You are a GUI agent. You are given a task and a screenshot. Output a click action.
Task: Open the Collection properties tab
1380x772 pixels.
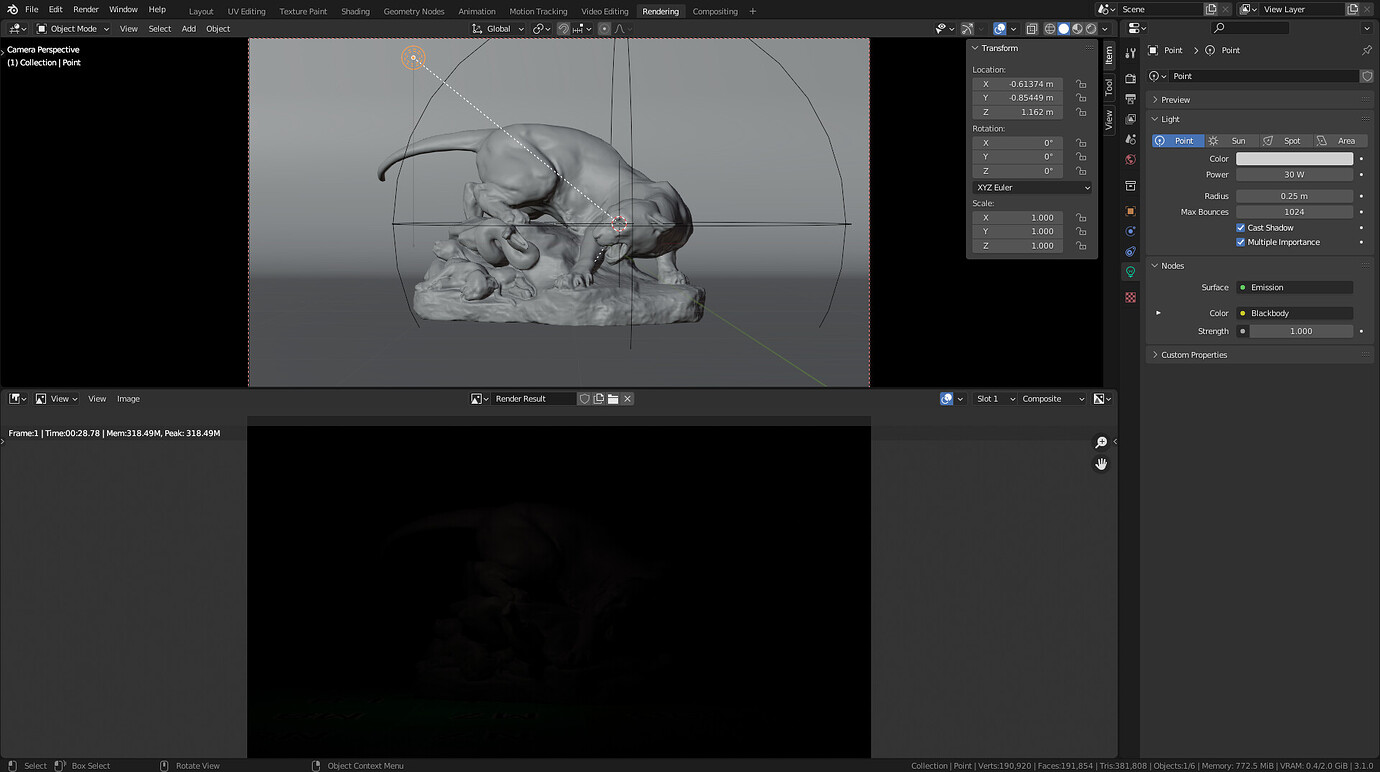1130,186
